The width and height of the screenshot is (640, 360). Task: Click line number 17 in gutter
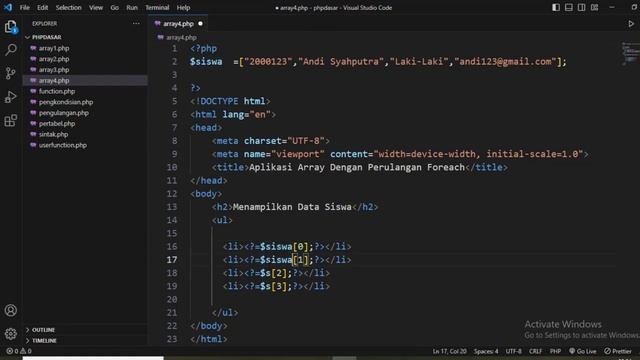[x=172, y=260]
